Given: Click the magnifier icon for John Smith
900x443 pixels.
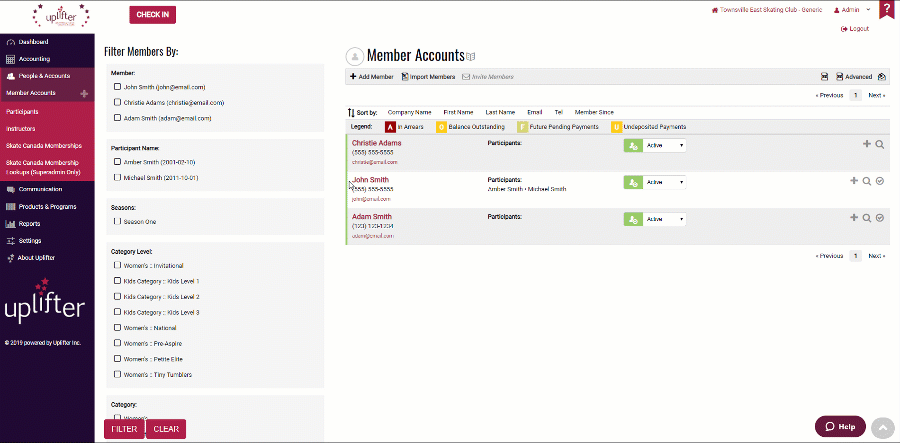Looking at the screenshot, I should (x=866, y=181).
